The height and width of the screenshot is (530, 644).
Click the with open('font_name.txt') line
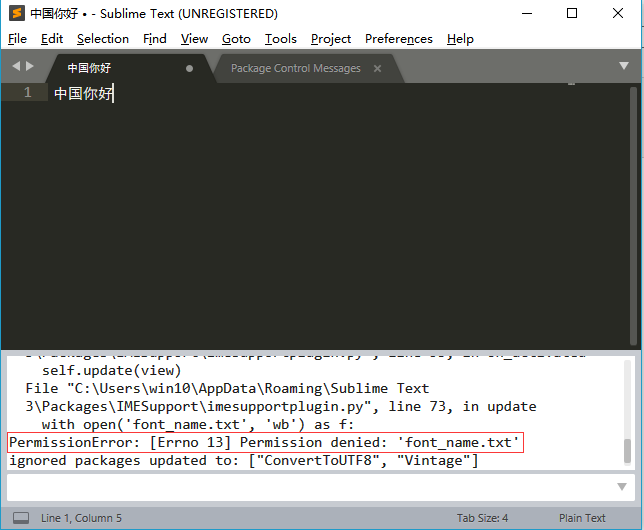(x=197, y=424)
